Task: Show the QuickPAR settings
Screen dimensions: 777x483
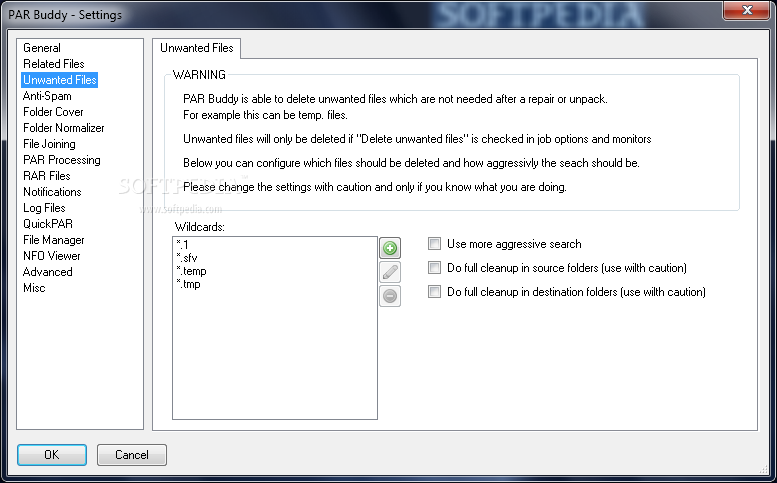Action: point(48,224)
